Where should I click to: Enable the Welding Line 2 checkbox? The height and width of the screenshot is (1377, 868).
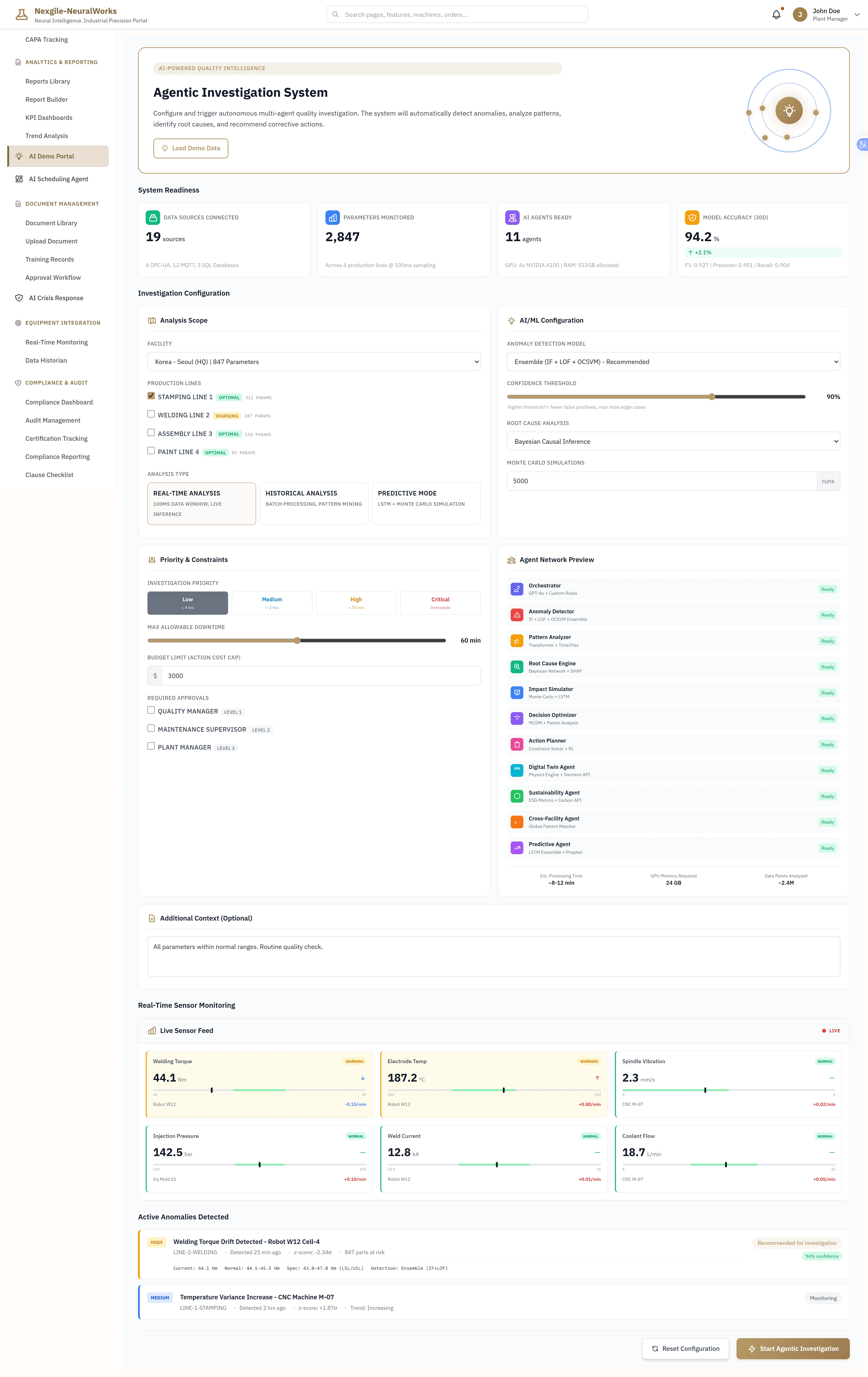[151, 414]
